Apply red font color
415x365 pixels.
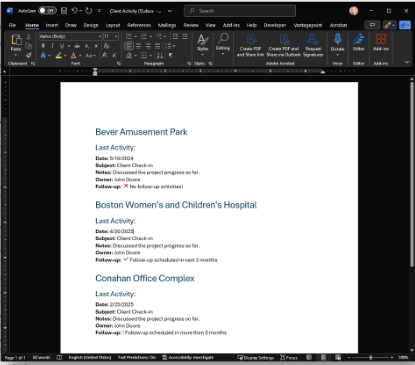[74, 55]
